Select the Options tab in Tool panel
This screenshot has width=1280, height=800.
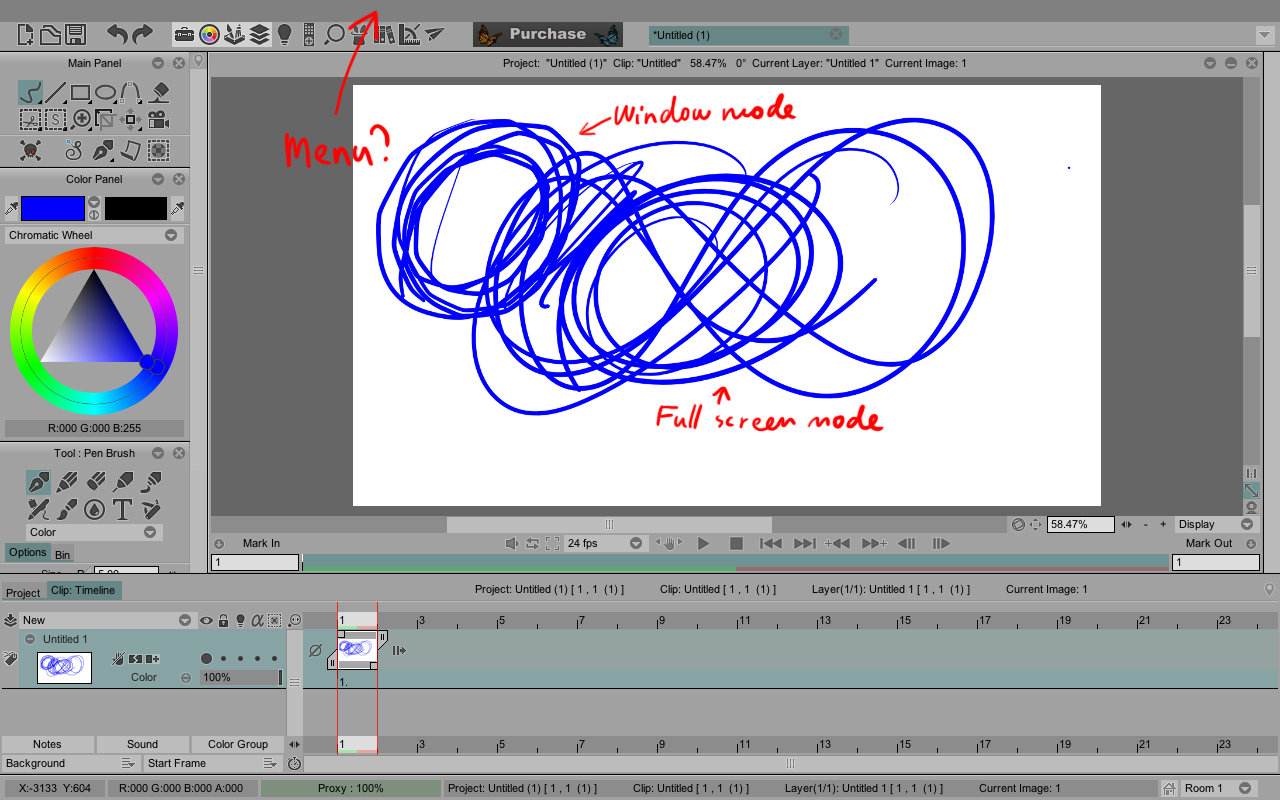pos(28,552)
